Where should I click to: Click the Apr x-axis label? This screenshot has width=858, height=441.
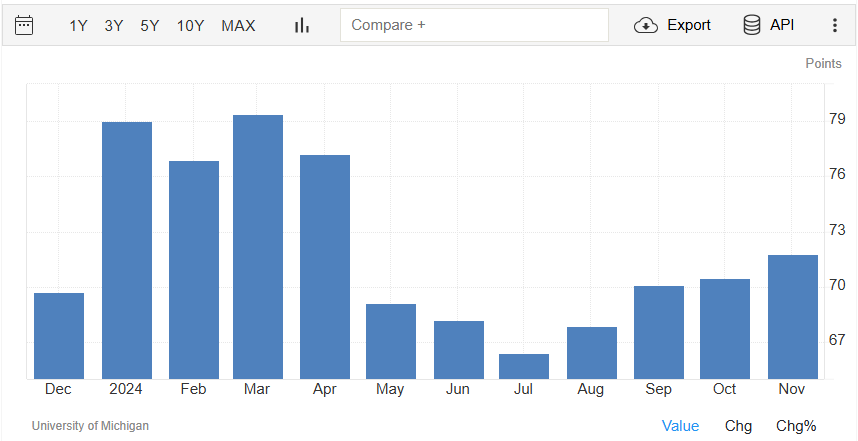point(324,389)
